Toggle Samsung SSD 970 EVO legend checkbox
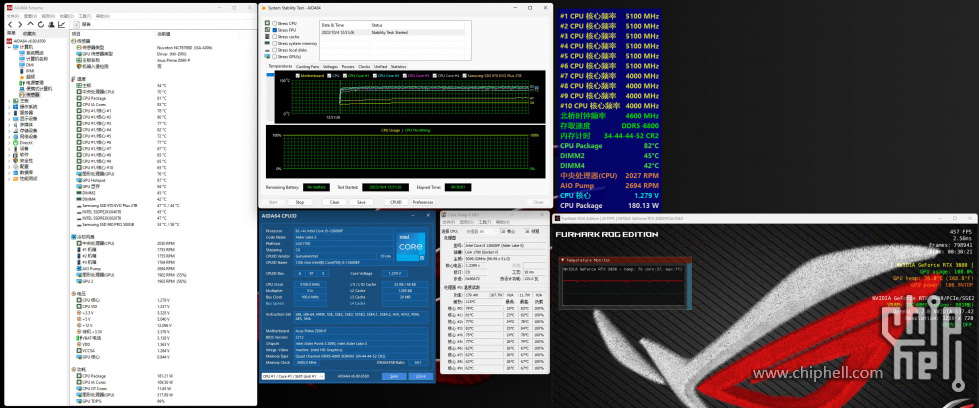Viewport: 979px width, 408px height. (x=464, y=76)
